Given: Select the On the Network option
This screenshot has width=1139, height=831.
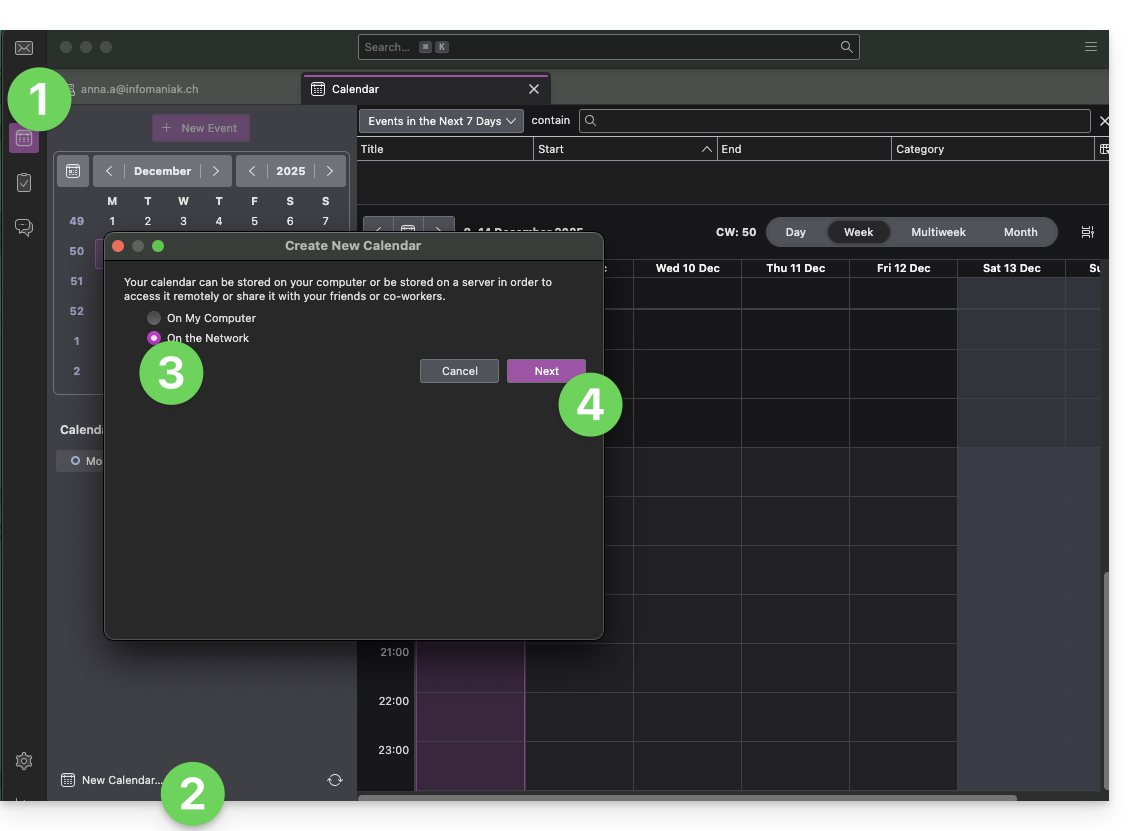Looking at the screenshot, I should pos(154,338).
